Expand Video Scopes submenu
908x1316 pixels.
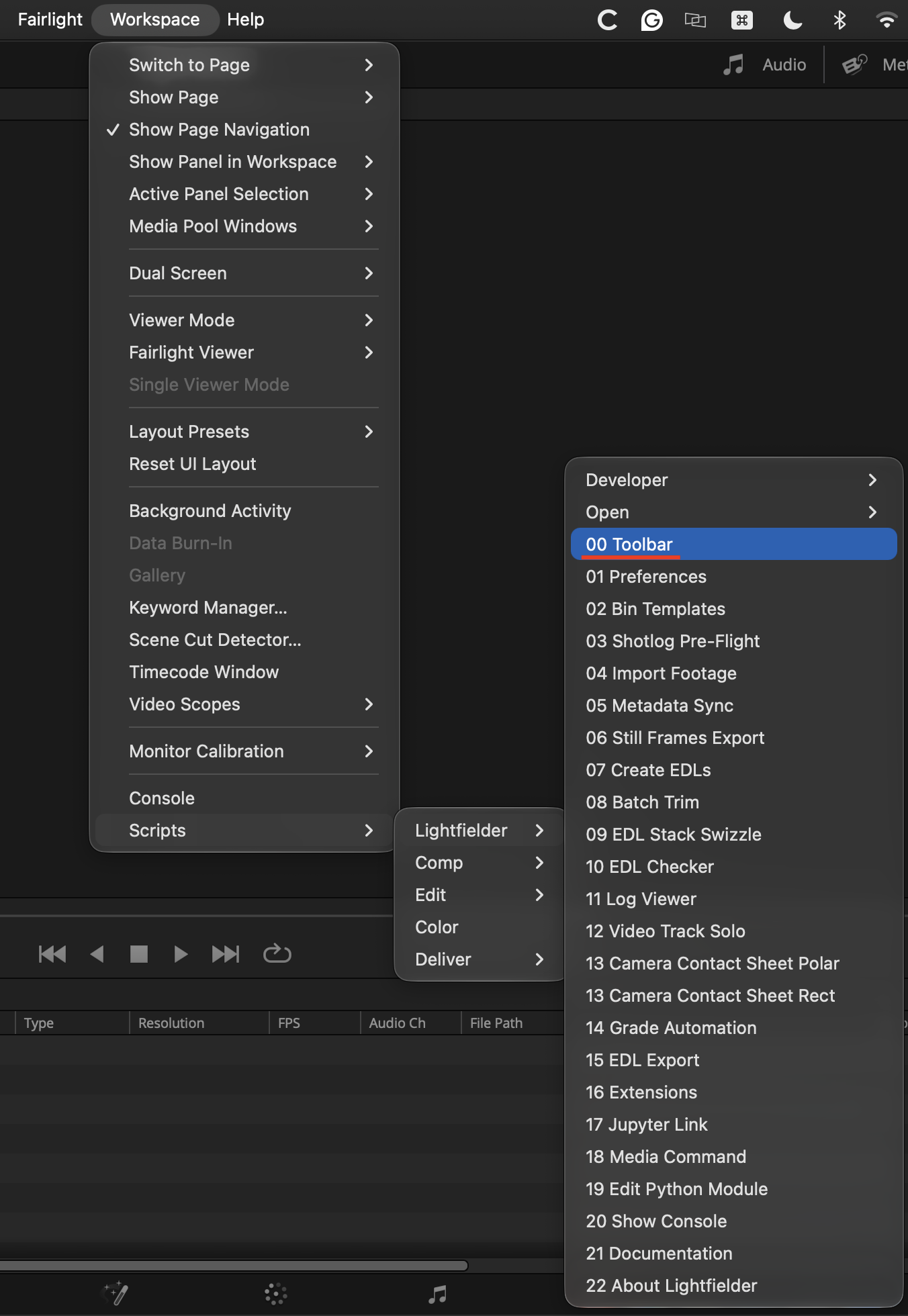[244, 704]
